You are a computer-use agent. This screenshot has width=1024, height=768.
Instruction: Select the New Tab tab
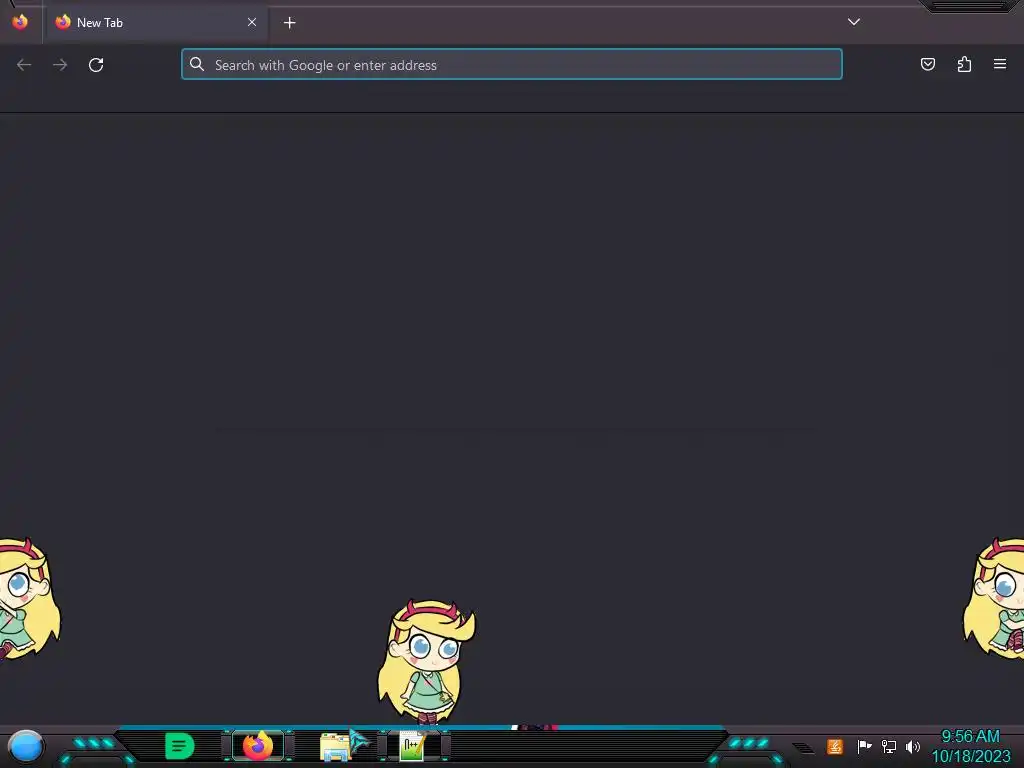pyautogui.click(x=155, y=23)
